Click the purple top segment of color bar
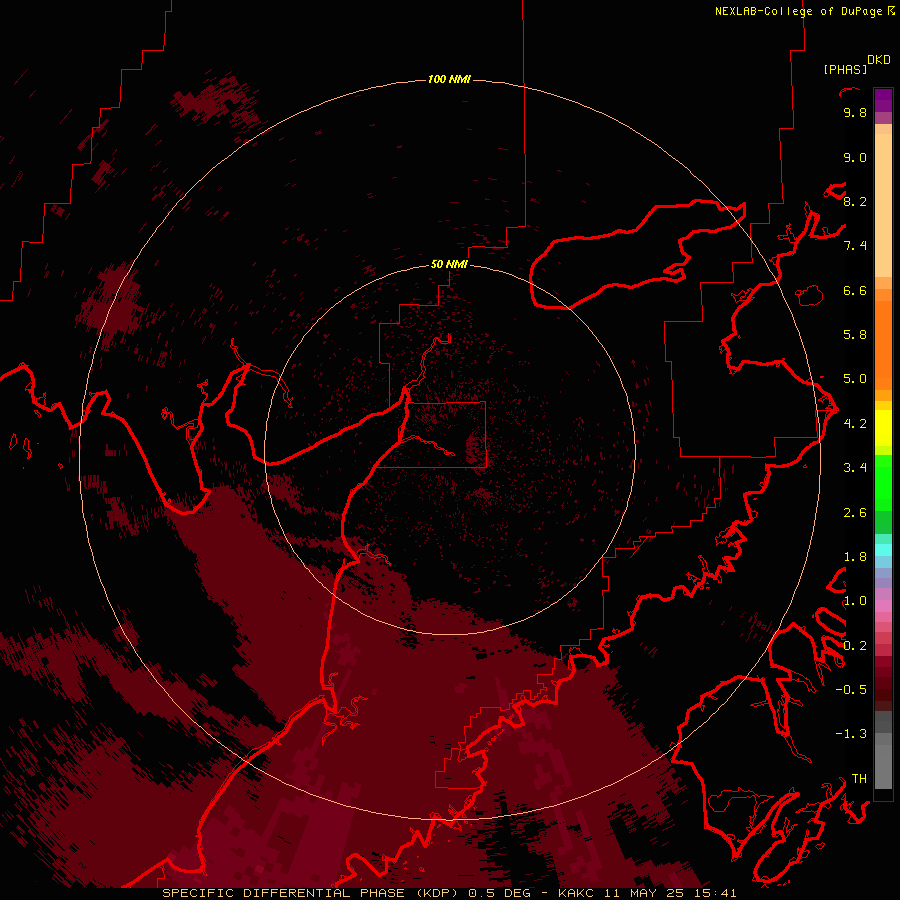 click(x=883, y=100)
